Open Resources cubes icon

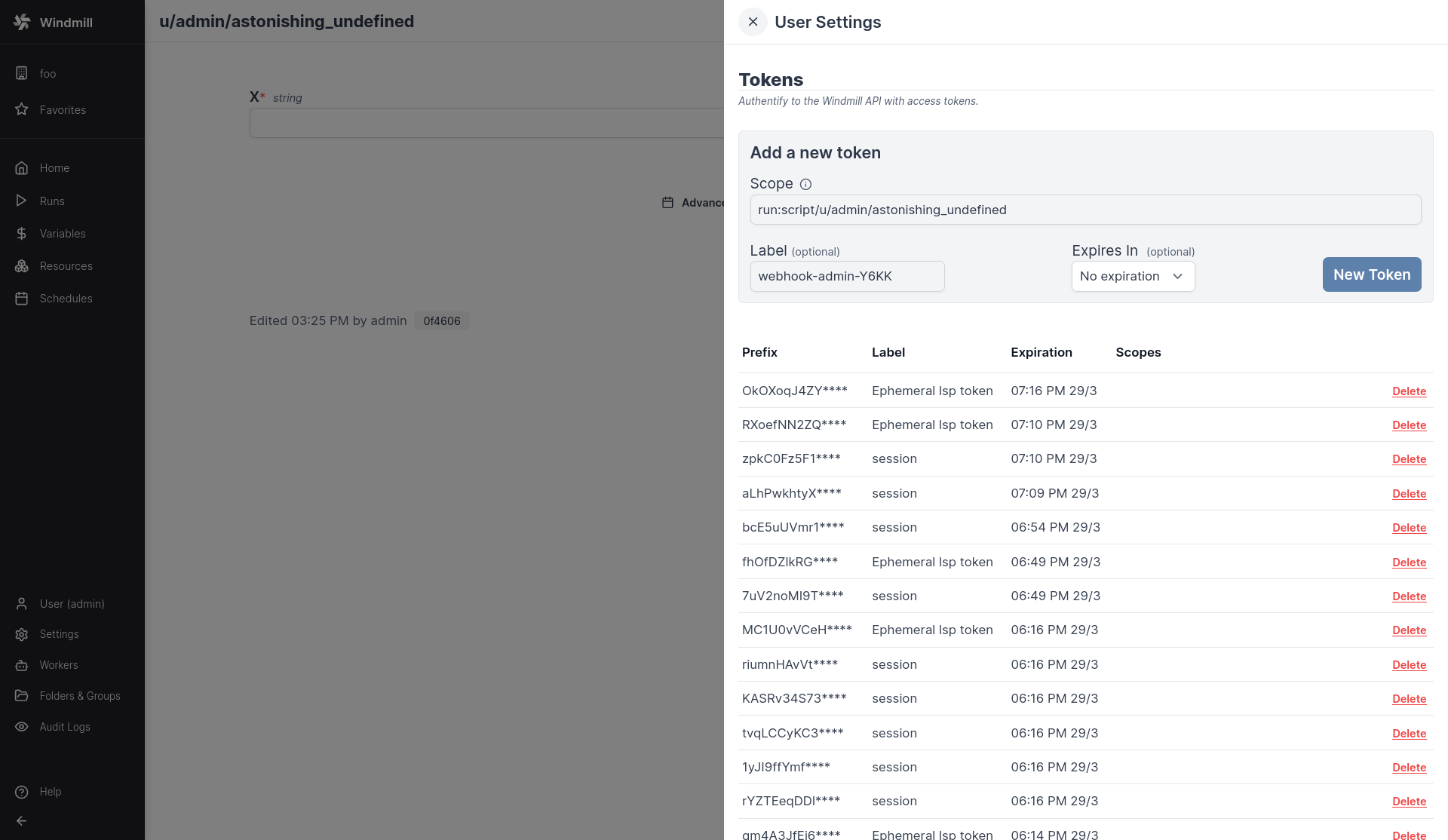[22, 266]
